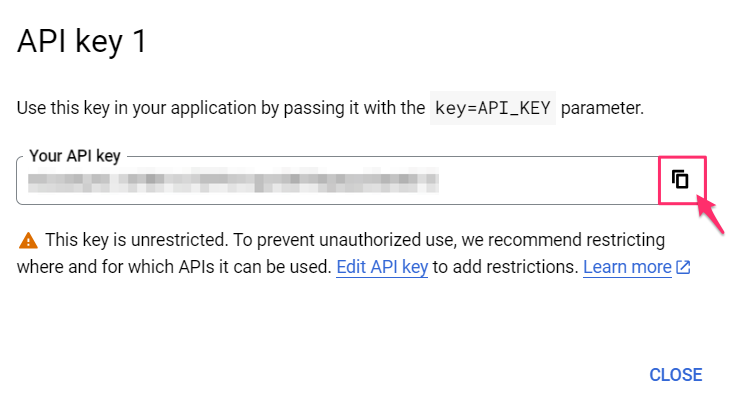Click the orange warning triangle icon
Viewport: 730px width, 403px height.
pos(28,240)
